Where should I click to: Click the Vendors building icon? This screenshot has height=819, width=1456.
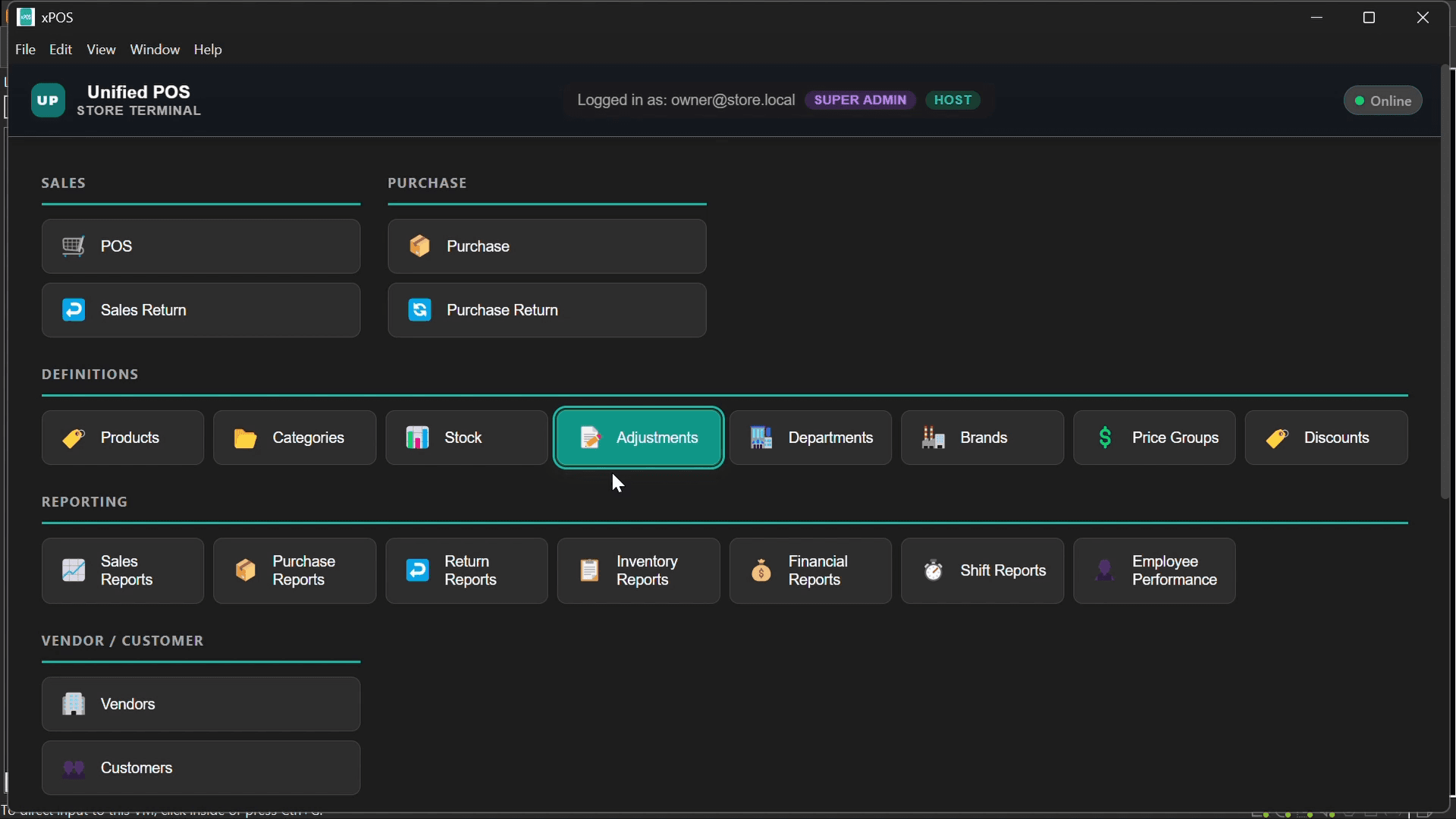click(74, 704)
